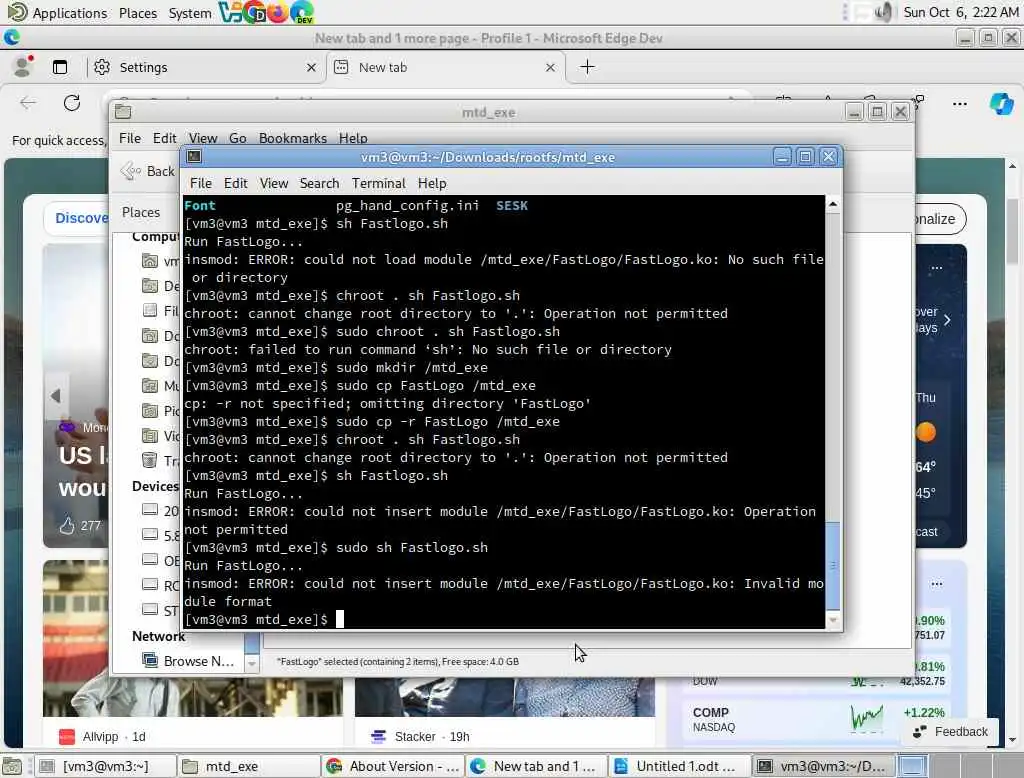
Task: Open a new Edge tab with plus
Action: (587, 67)
